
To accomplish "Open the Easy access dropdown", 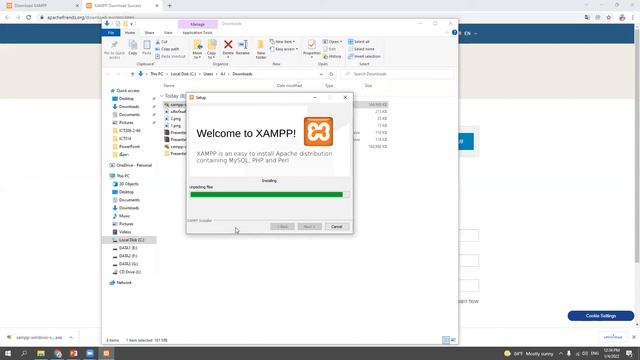I will 284,49.
